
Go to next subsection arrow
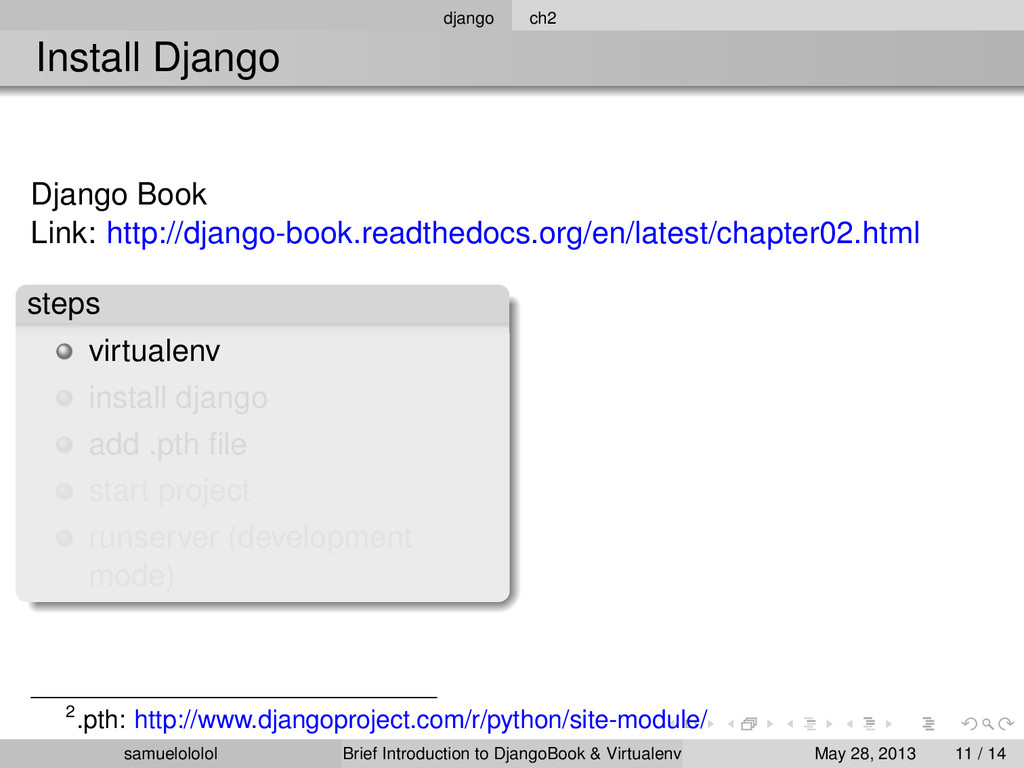tap(829, 724)
